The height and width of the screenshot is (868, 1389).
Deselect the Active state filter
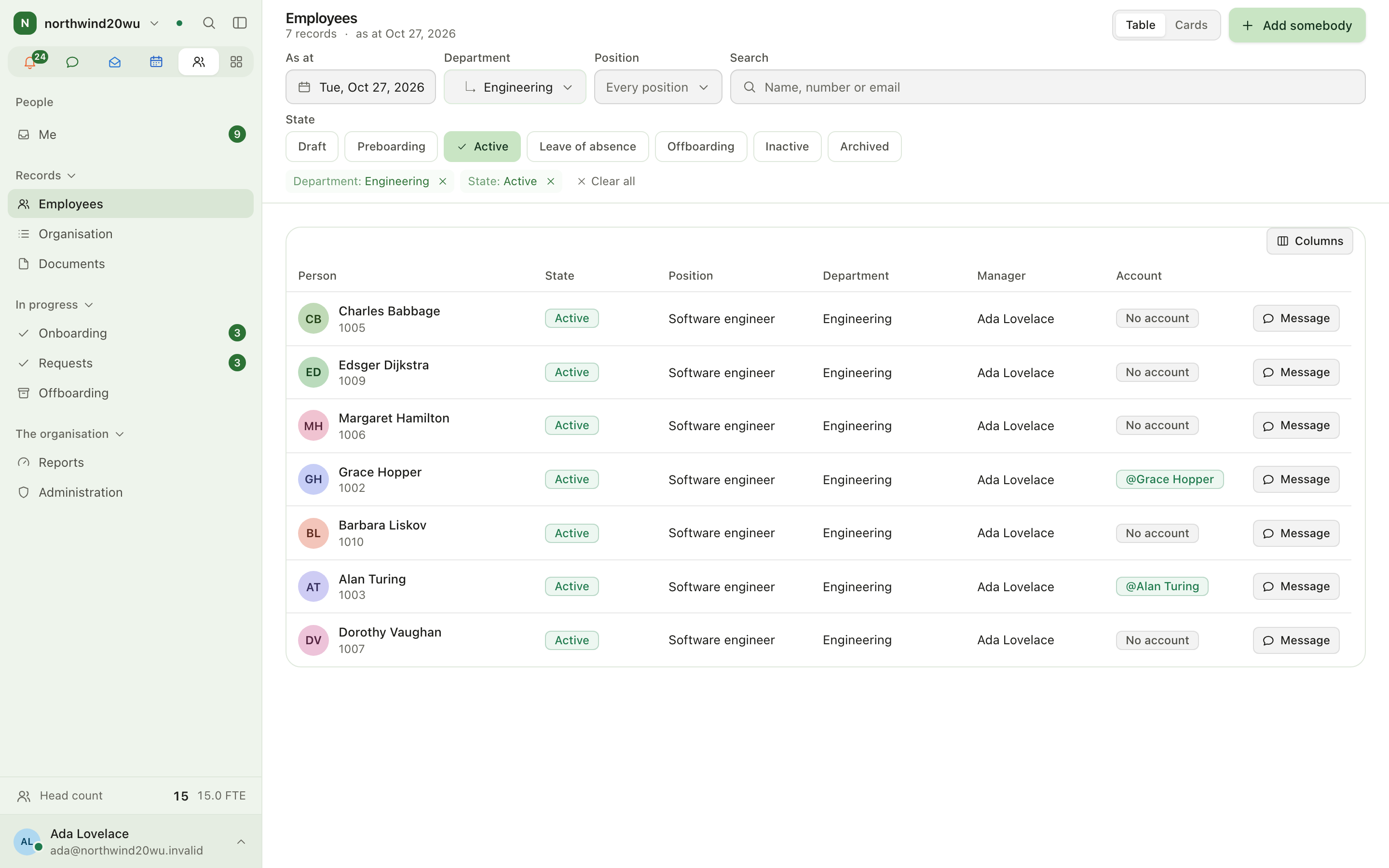click(482, 147)
